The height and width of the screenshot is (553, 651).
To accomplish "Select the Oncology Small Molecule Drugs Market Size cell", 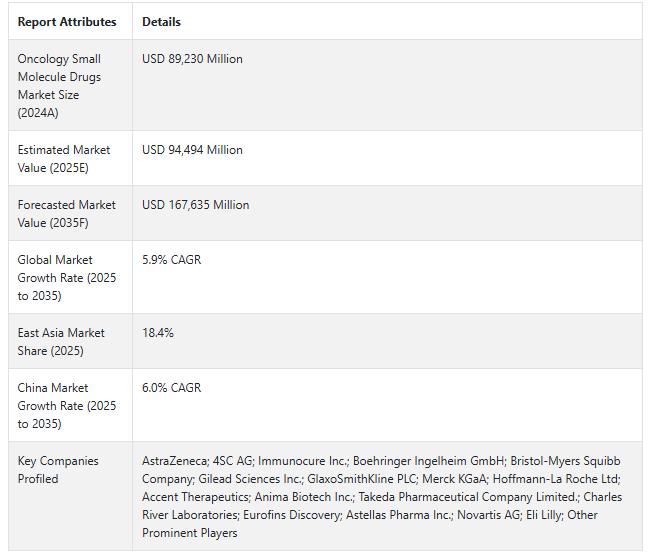I will [59, 86].
